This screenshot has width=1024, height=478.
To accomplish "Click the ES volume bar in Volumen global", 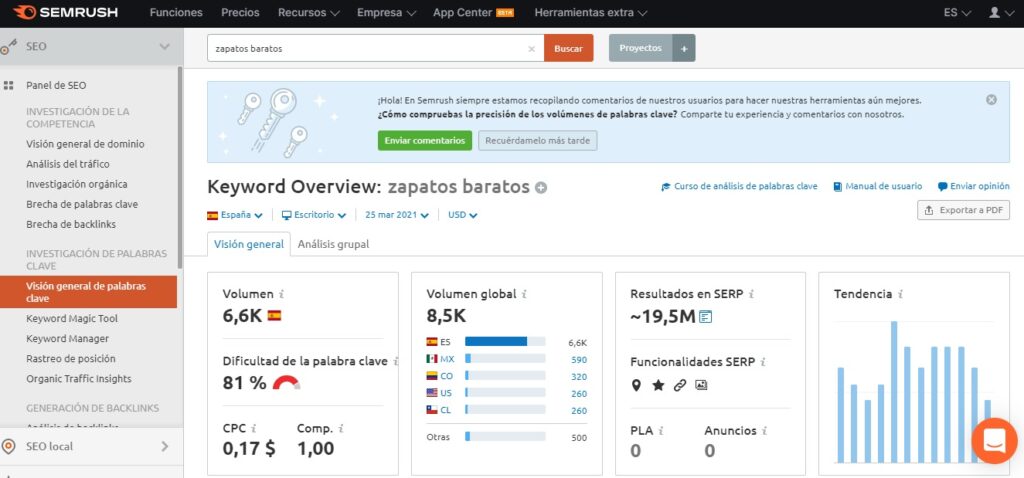I will click(505, 342).
